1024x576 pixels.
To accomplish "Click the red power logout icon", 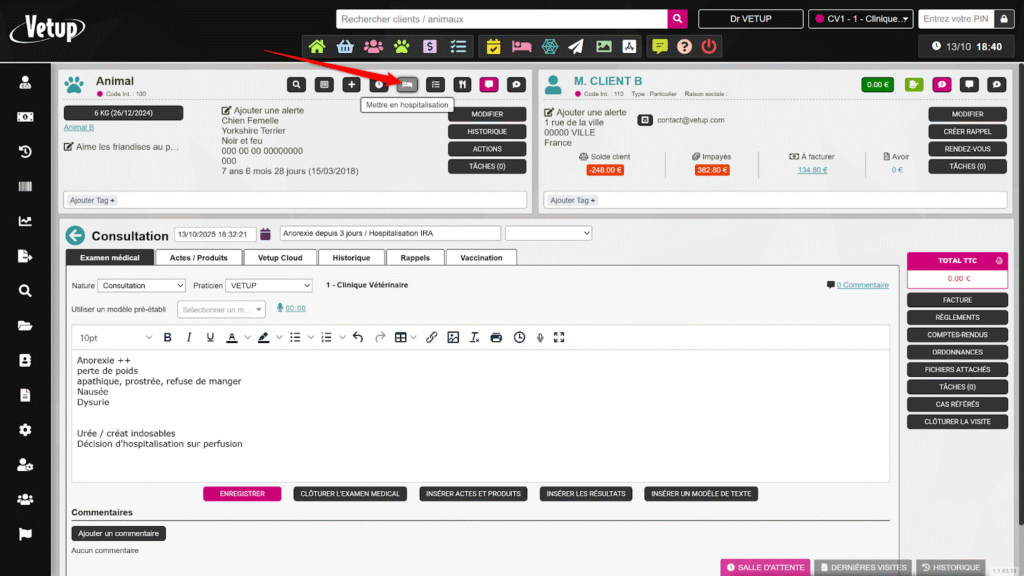I will 709,46.
